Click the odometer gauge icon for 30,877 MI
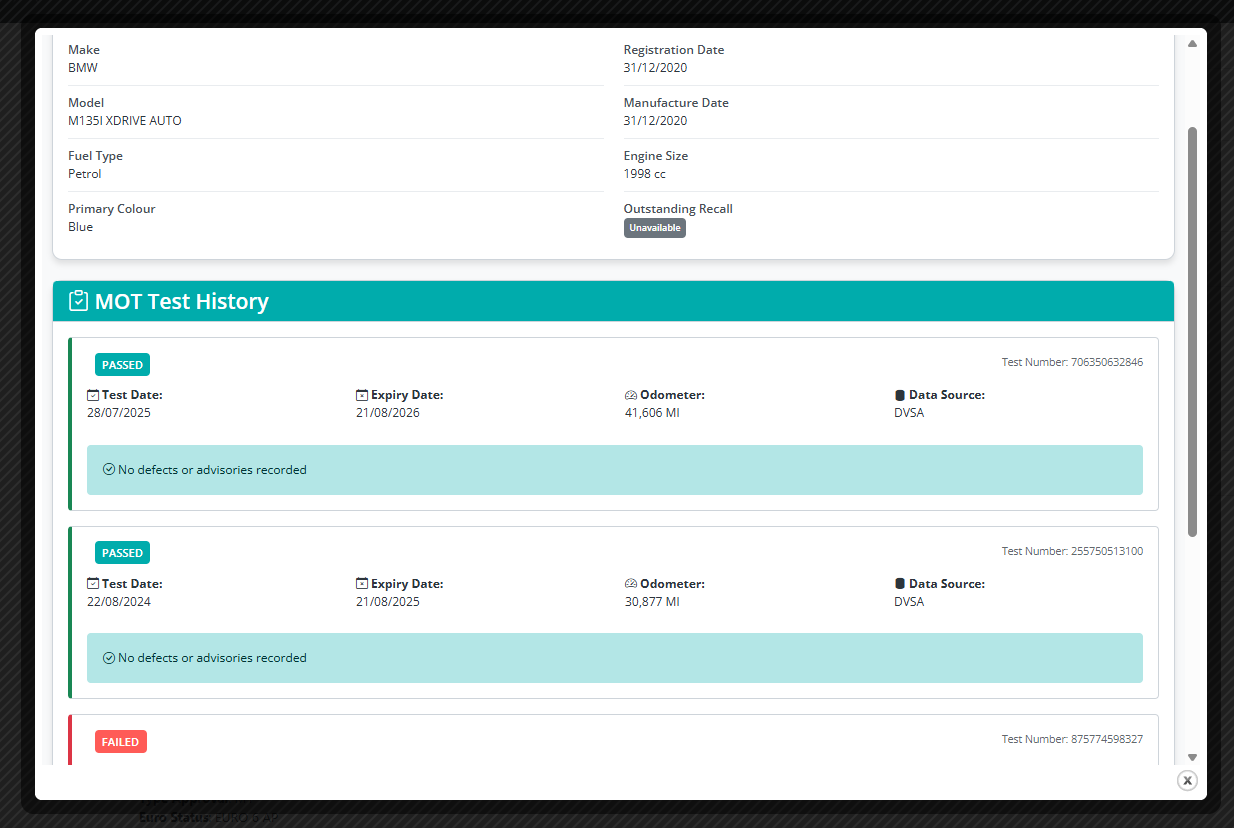1234x828 pixels. coord(631,583)
